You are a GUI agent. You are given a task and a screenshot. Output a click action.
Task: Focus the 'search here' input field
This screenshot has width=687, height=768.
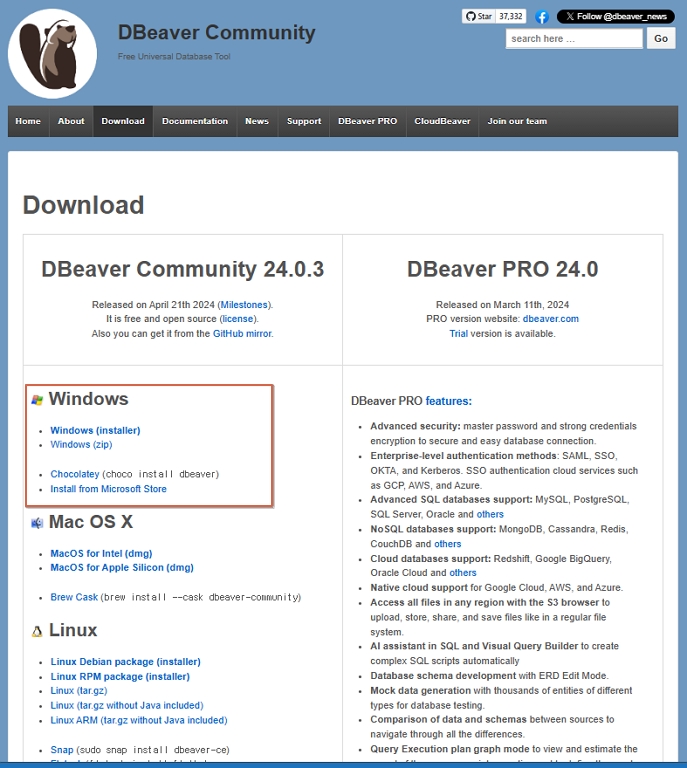pos(574,38)
